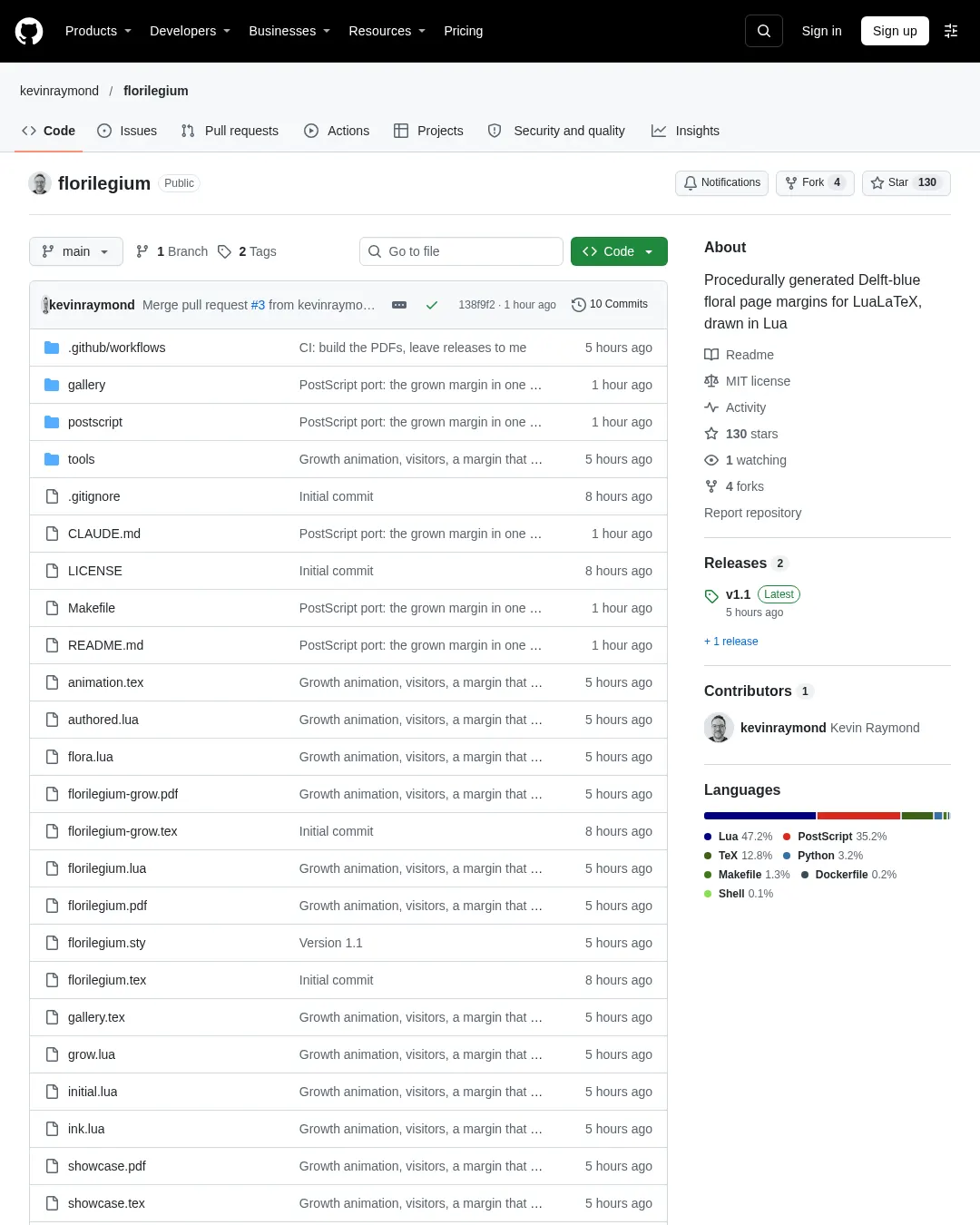This screenshot has width=980, height=1225.
Task: Click the TeX green language bar segment
Action: (x=917, y=816)
